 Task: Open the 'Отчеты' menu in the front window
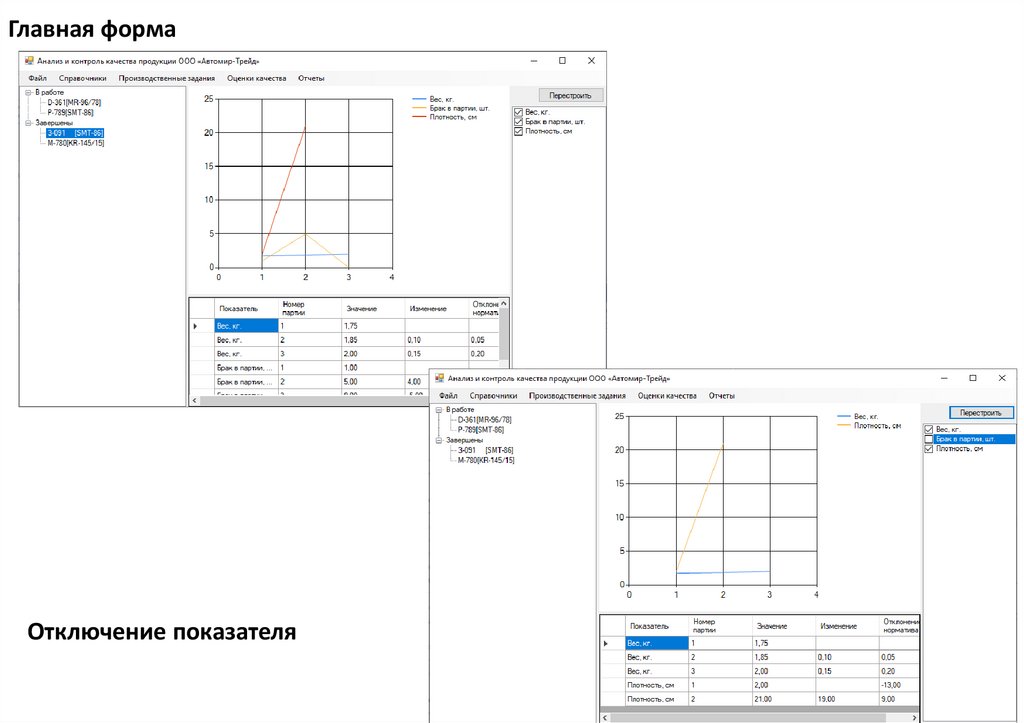[721, 396]
